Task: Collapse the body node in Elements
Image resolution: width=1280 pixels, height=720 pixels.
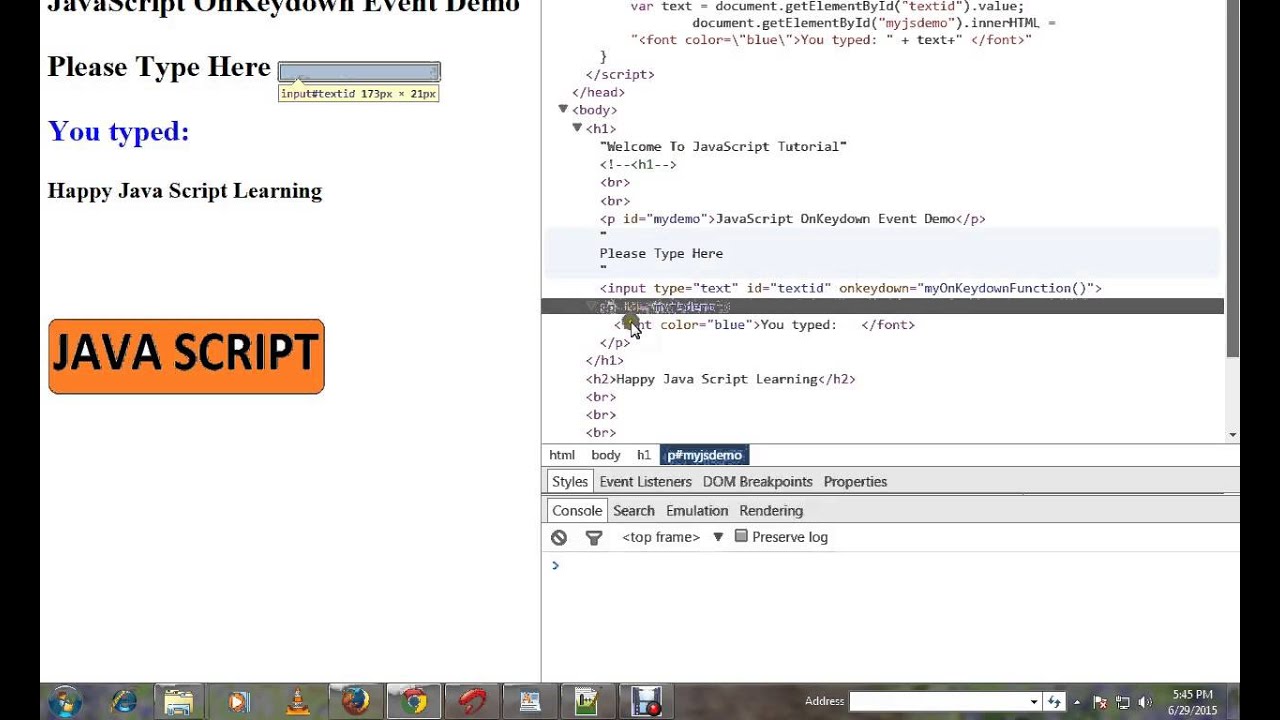Action: (563, 109)
